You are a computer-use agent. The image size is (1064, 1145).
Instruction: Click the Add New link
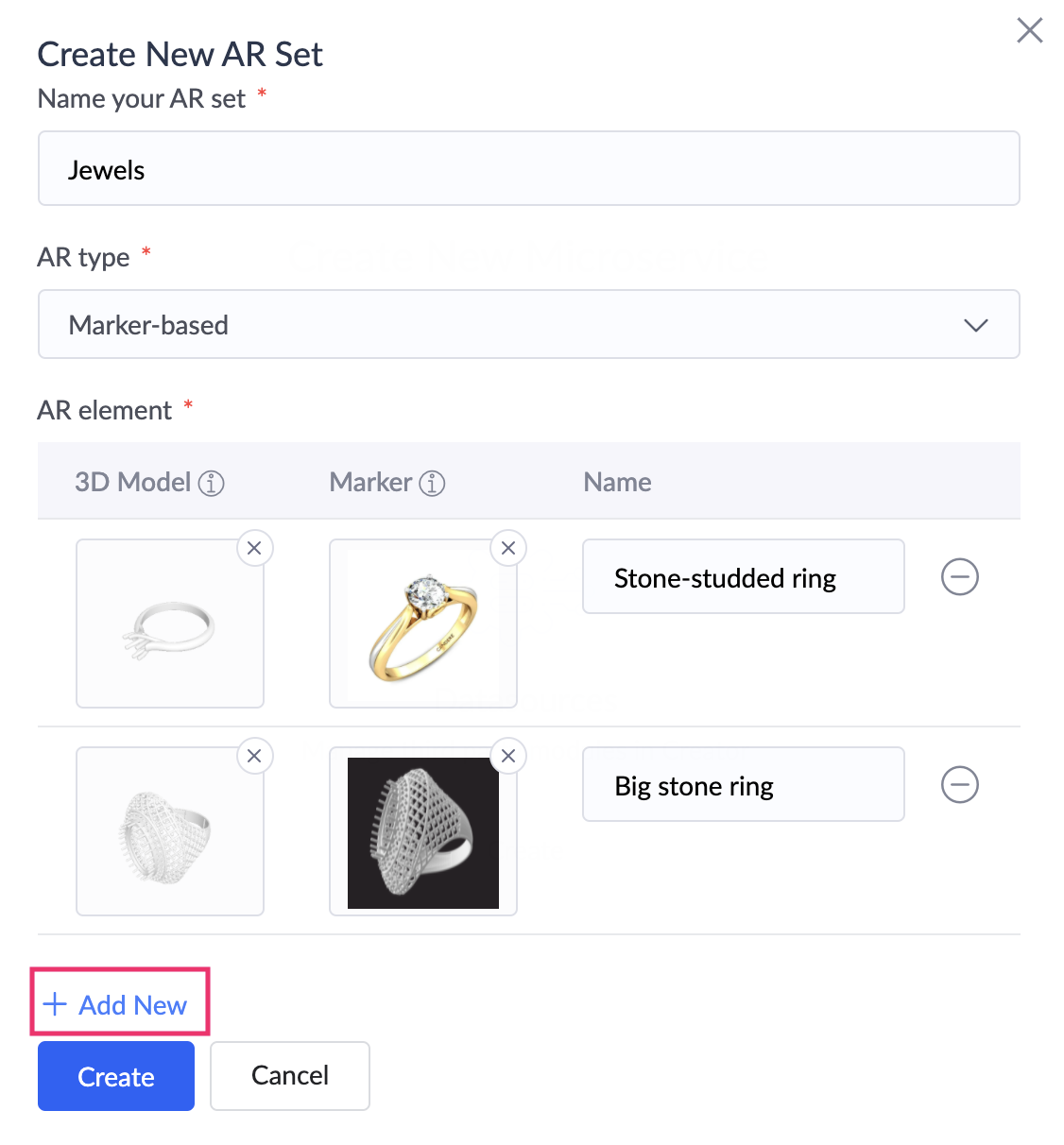click(x=115, y=1004)
